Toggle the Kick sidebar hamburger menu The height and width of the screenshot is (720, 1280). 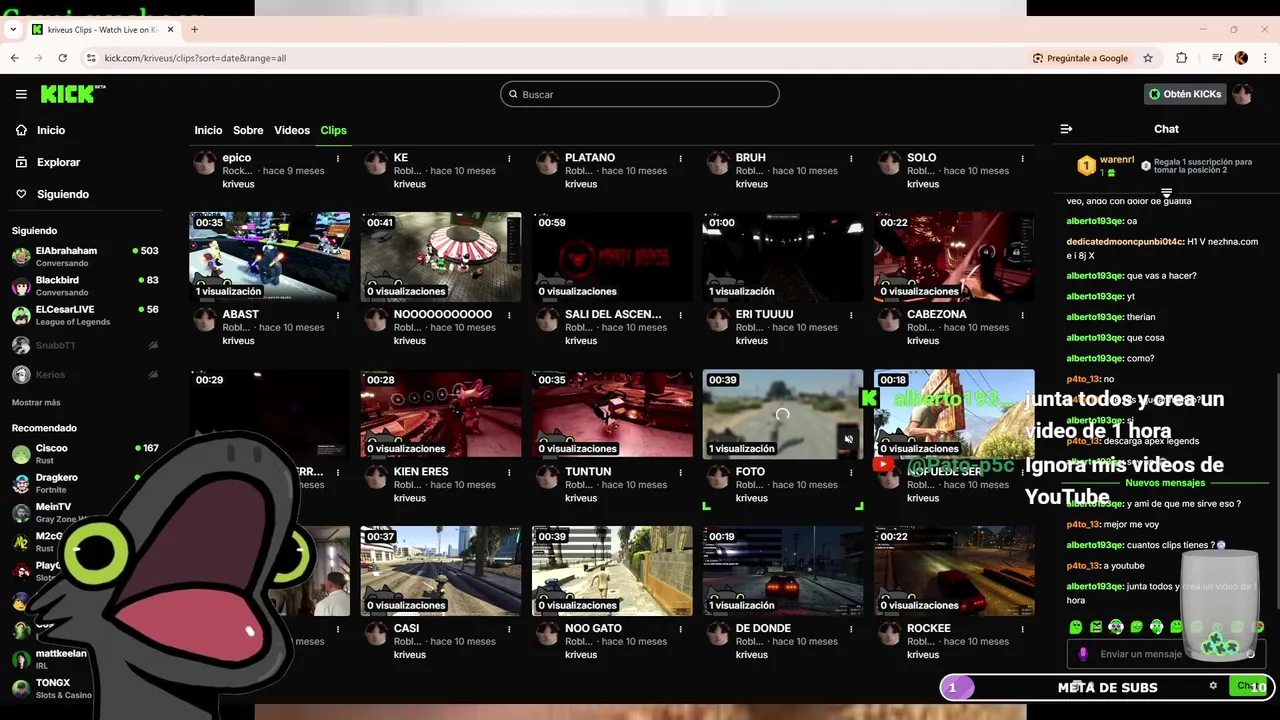click(x=21, y=94)
